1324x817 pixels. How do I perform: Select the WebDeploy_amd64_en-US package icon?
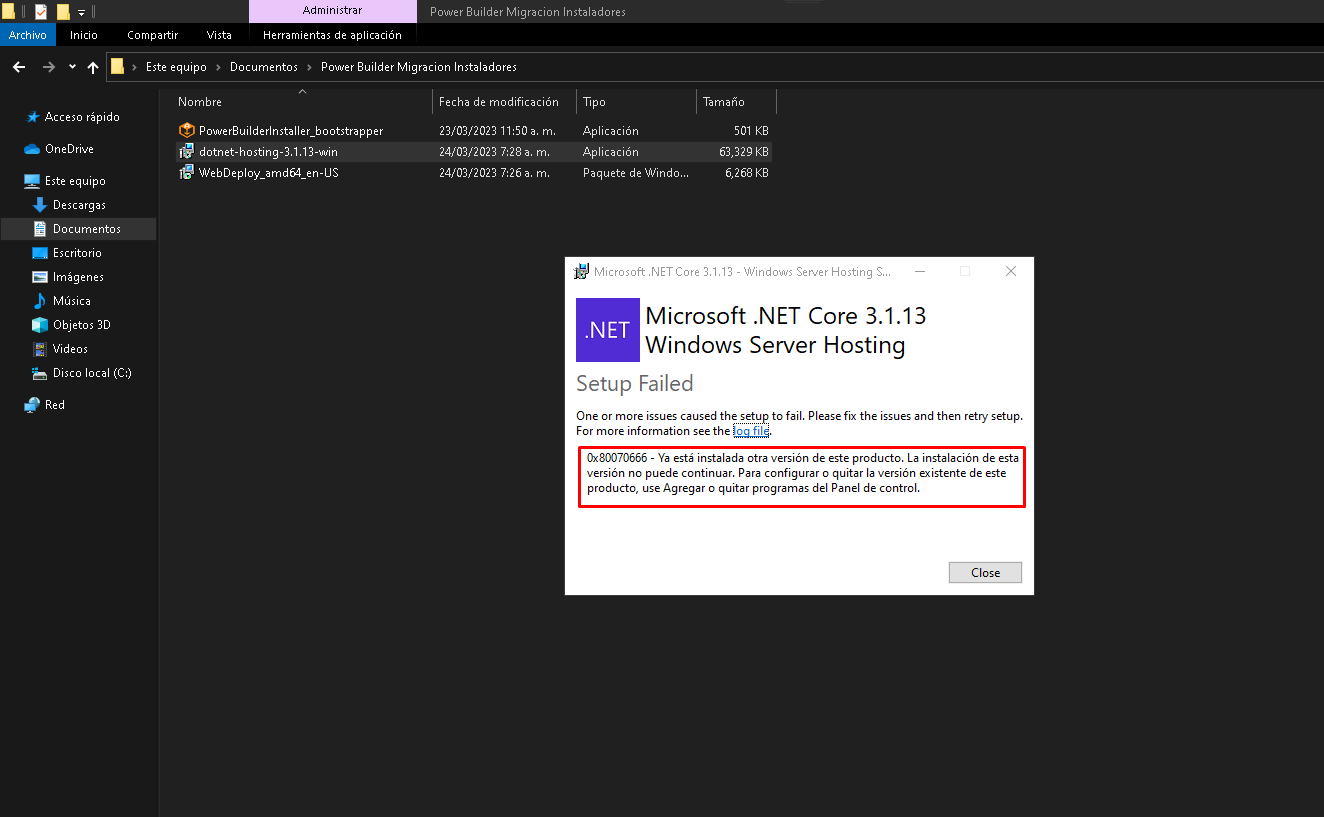[x=186, y=173]
